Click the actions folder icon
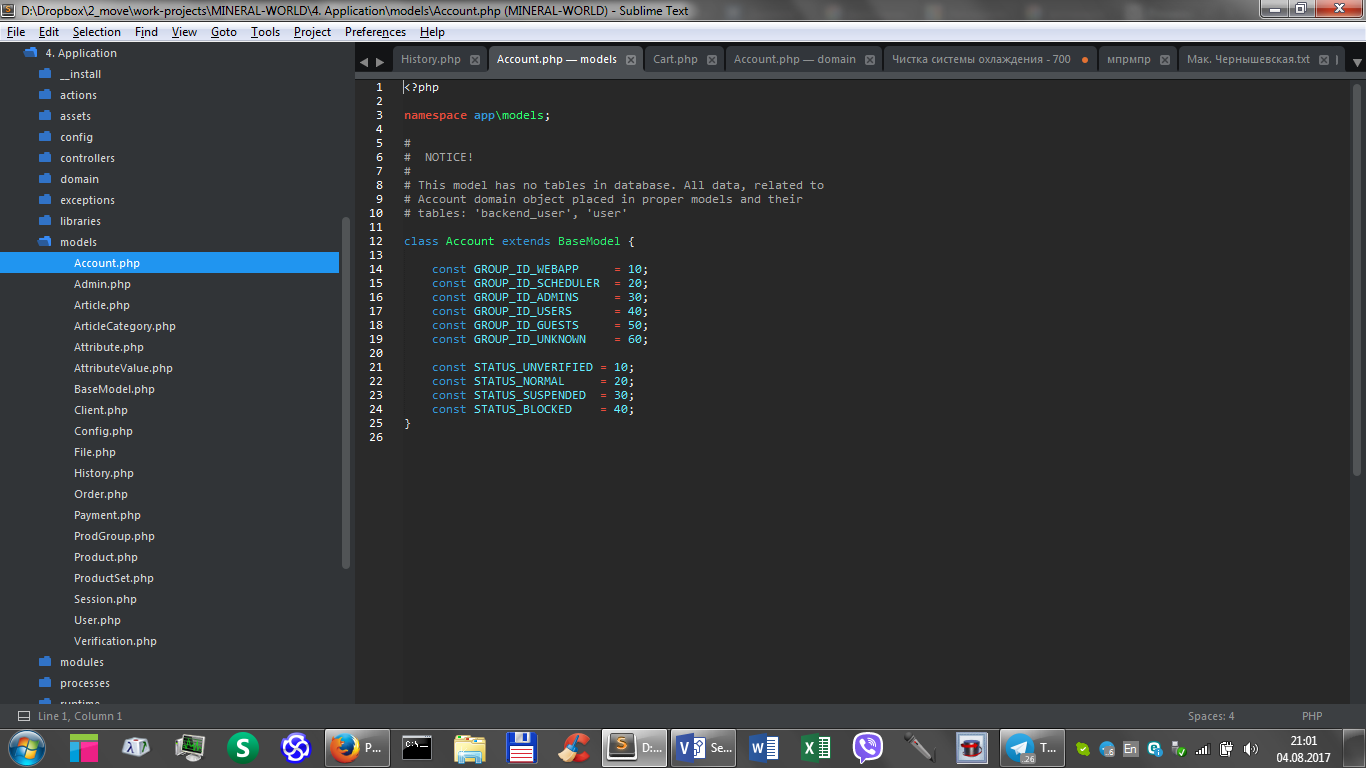Image resolution: width=1366 pixels, height=768 pixels. click(x=45, y=95)
